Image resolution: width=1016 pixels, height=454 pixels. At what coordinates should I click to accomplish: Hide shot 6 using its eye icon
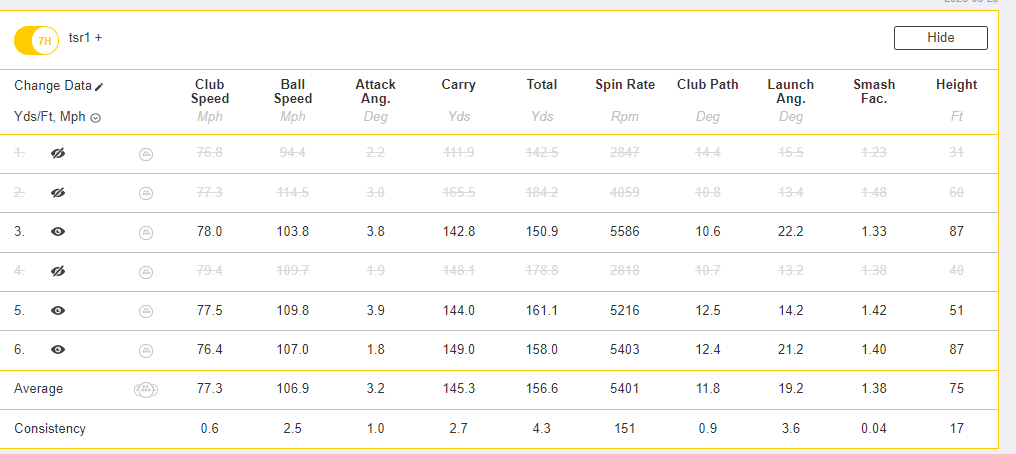click(58, 350)
